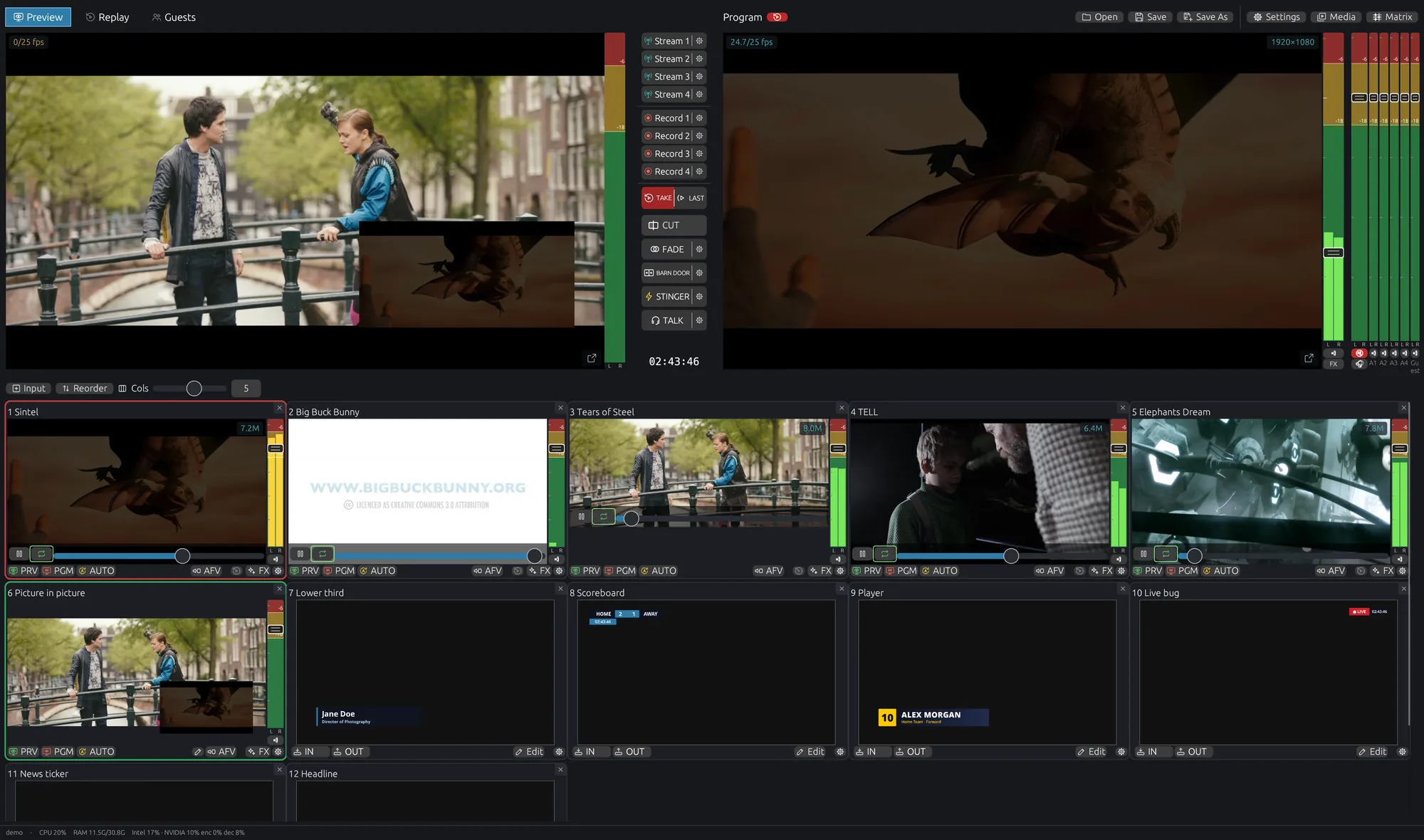Click the headphone monitor icon under master meter

[x=1359, y=364]
